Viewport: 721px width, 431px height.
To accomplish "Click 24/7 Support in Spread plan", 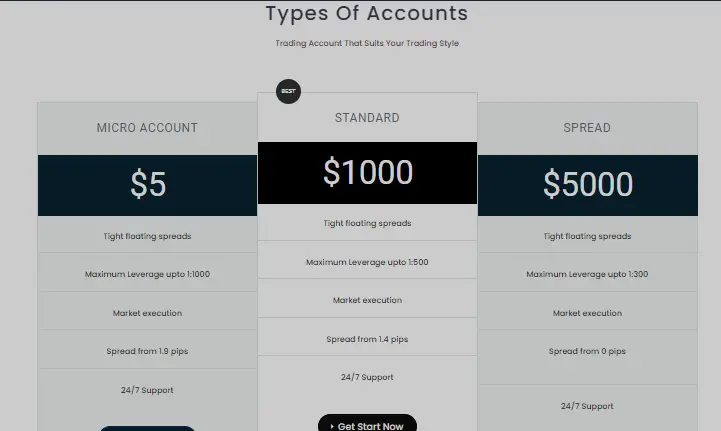I will 587,406.
